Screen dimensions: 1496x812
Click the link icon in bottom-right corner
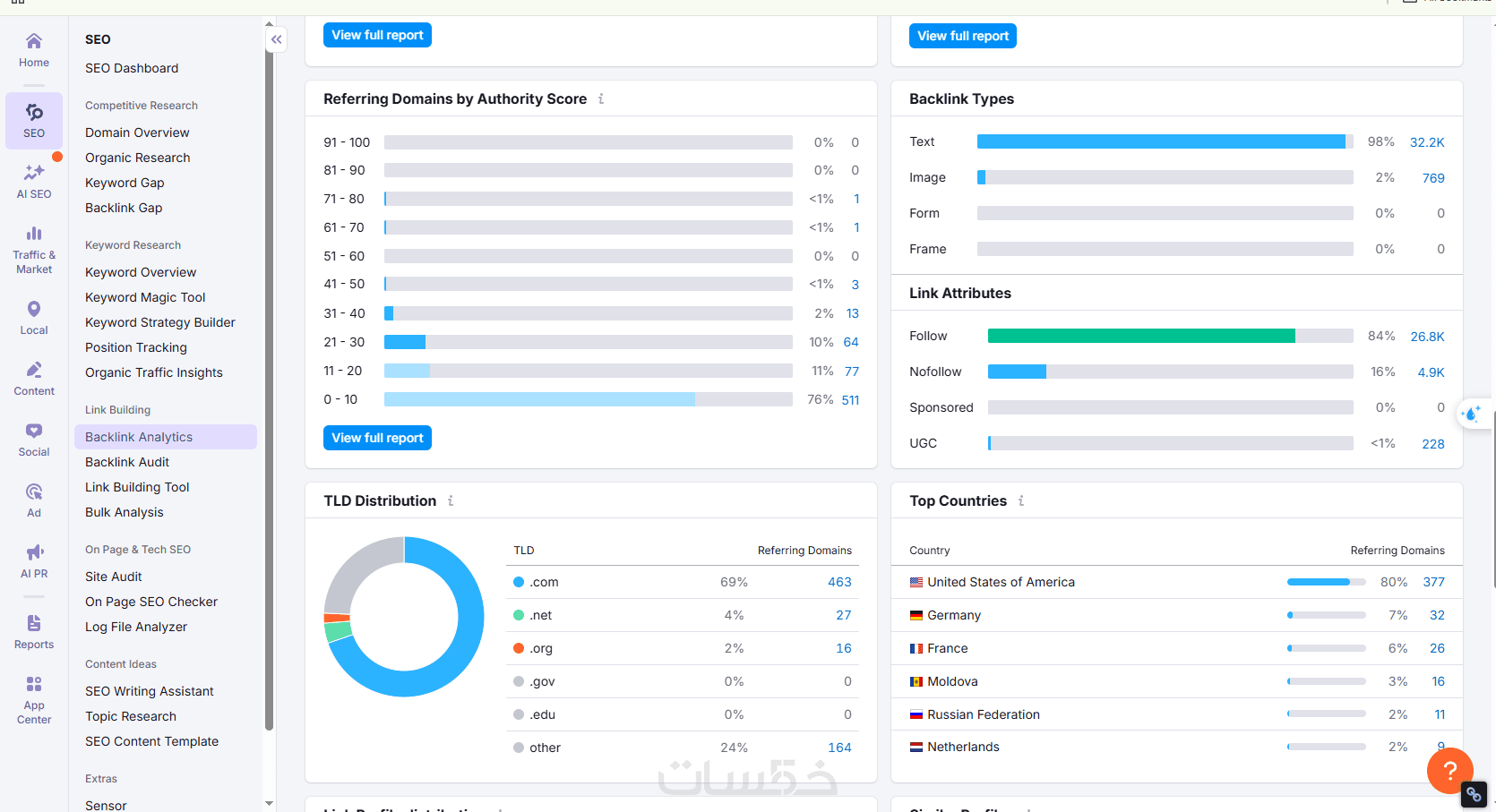coord(1474,794)
